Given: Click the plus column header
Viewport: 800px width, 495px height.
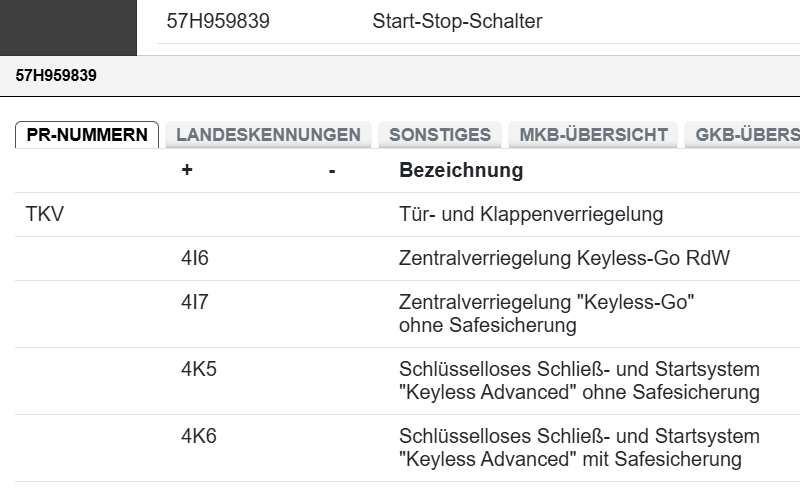Looking at the screenshot, I should [x=187, y=170].
